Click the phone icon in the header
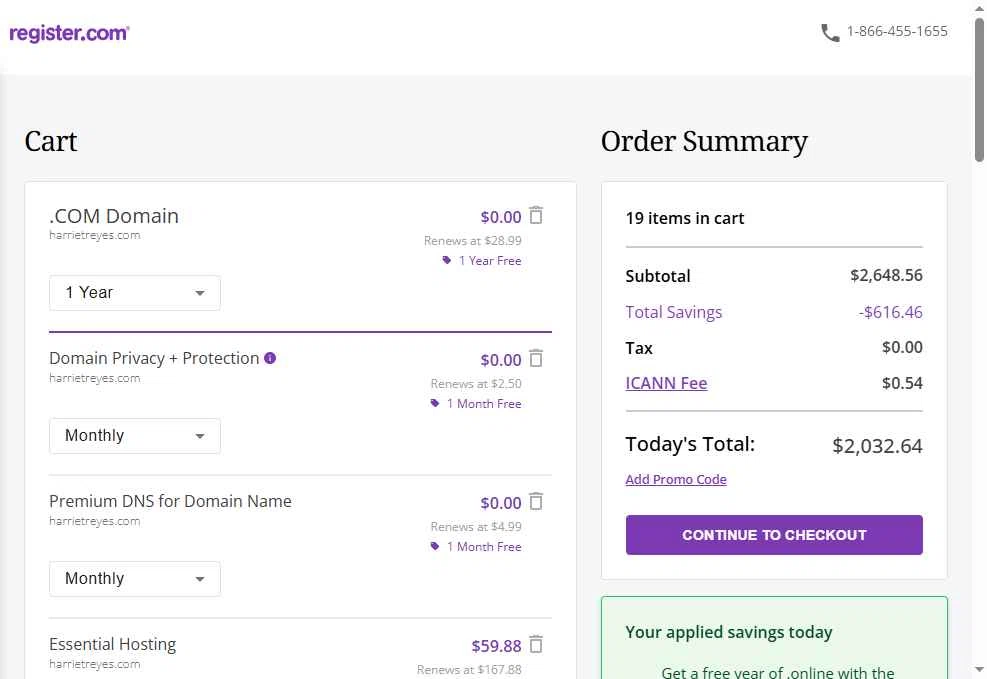987x679 pixels. [x=830, y=32]
